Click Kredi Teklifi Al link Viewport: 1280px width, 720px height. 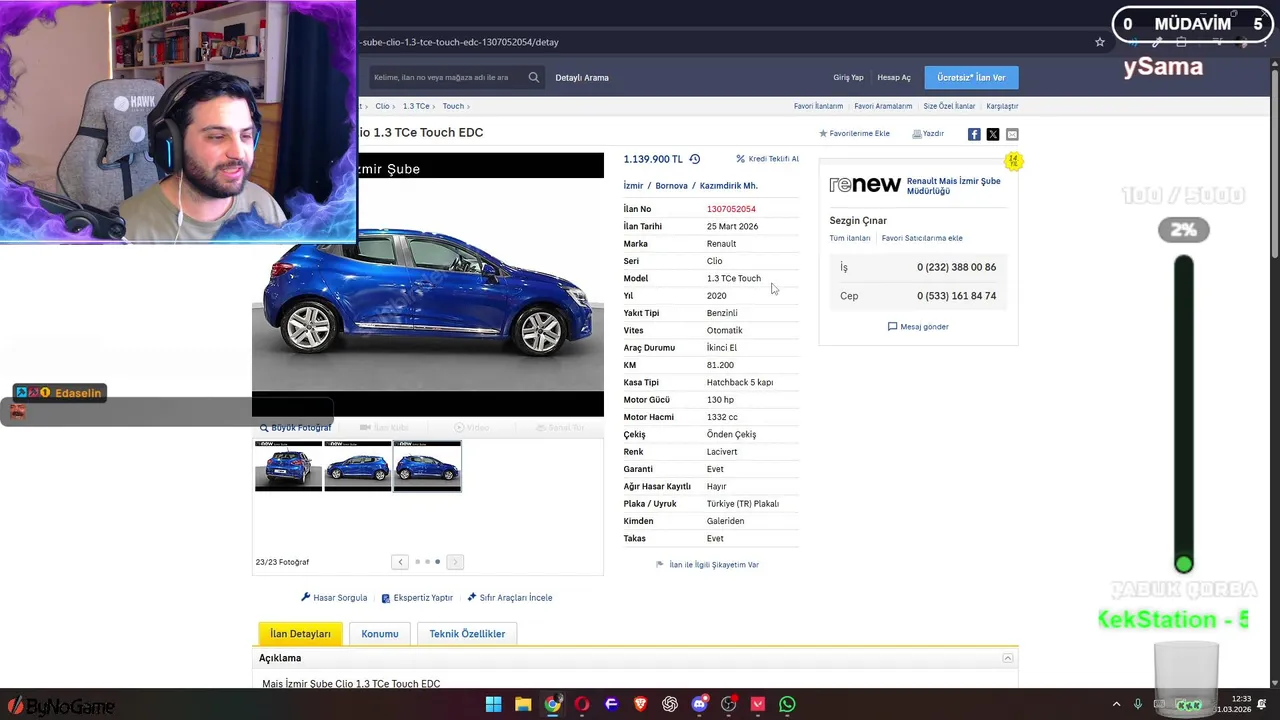(768, 159)
